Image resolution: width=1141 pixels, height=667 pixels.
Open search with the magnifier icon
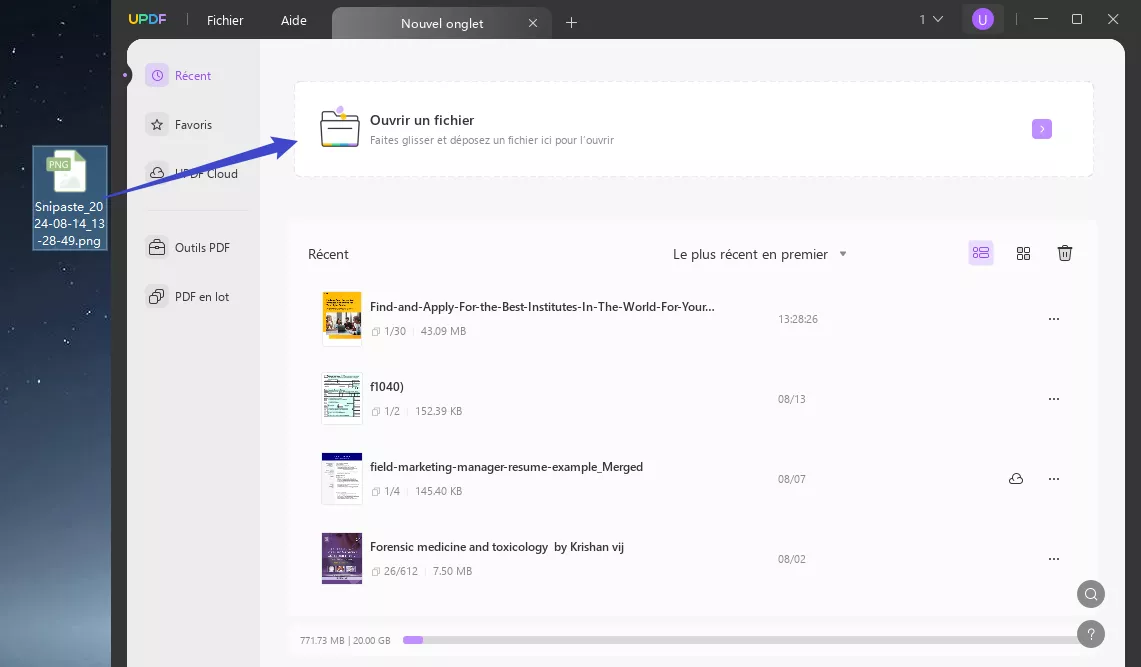[1090, 594]
